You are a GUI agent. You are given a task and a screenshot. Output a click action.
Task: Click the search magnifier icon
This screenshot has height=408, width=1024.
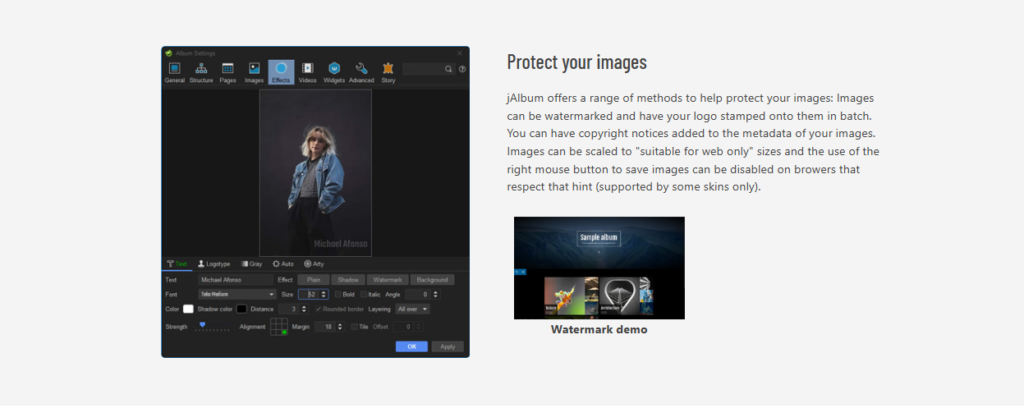point(449,69)
